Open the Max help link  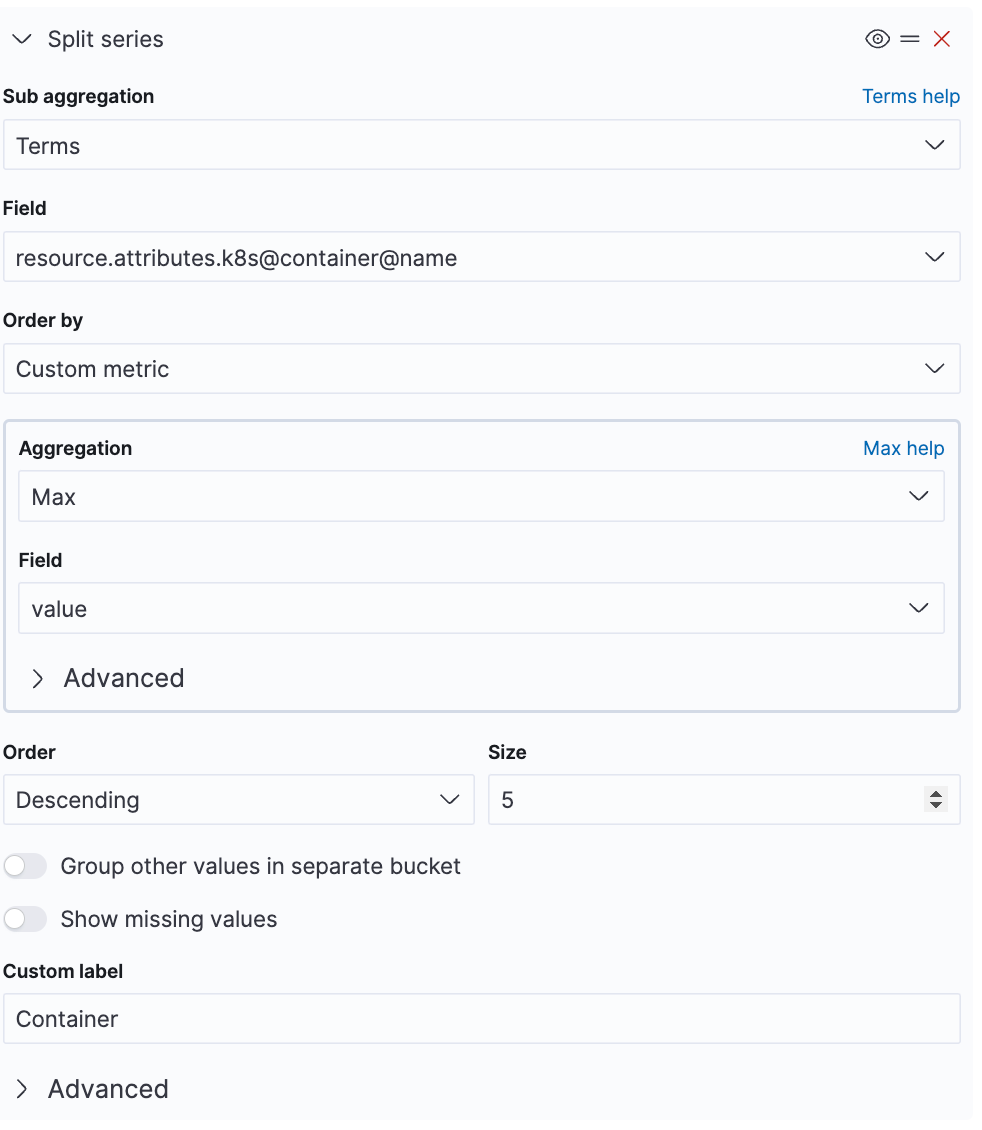coord(903,448)
